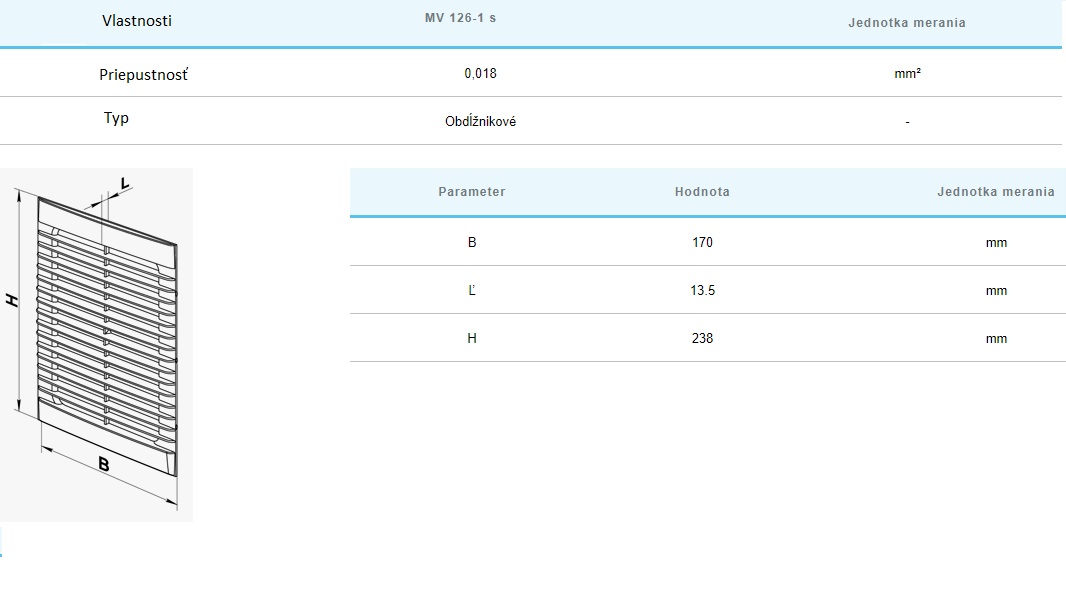
Task: Click Jednotka merania header in dimensions table
Action: tap(995, 192)
